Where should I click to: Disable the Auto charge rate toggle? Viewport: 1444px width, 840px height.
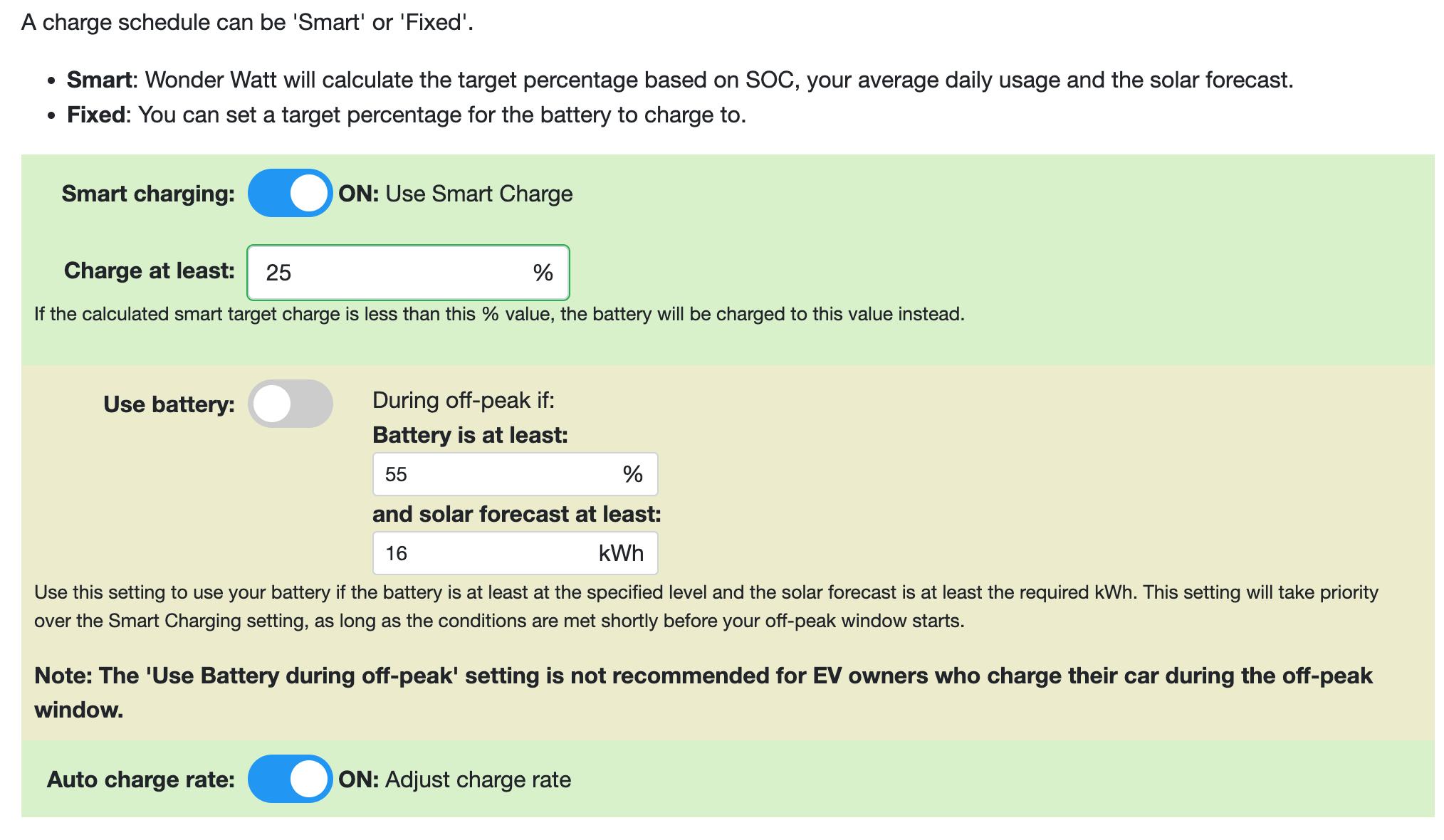coord(290,779)
